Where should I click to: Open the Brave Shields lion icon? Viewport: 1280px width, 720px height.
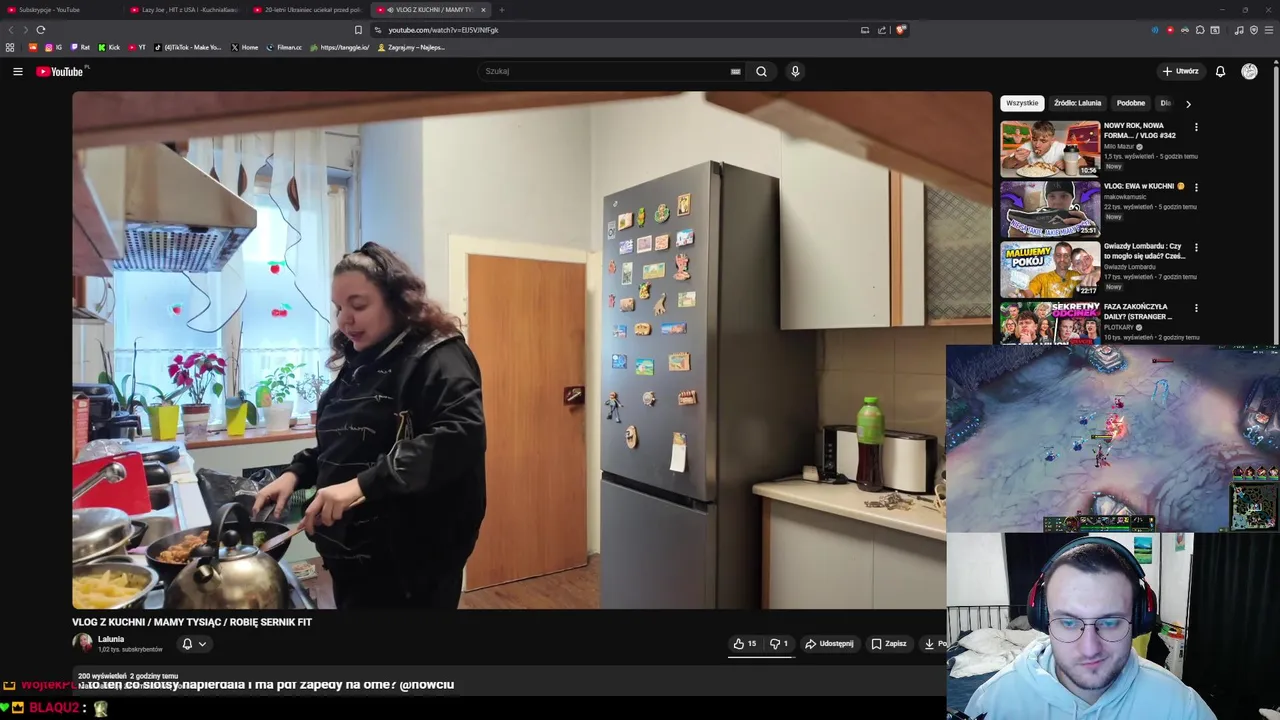(900, 30)
